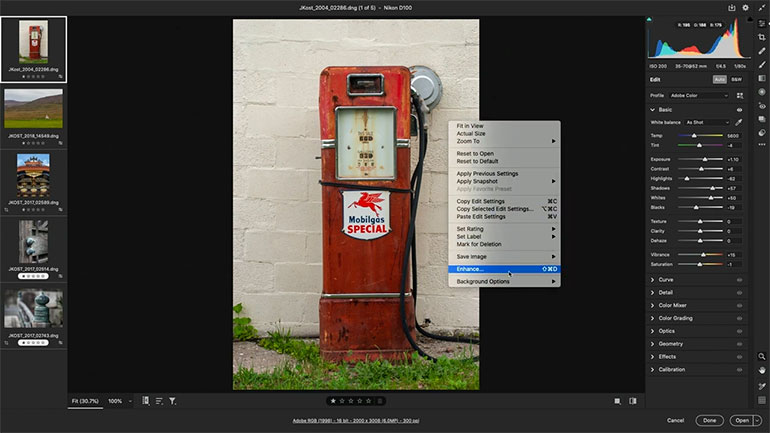Toggle the Curve panel eye icon
770x433 pixels.
739,280
